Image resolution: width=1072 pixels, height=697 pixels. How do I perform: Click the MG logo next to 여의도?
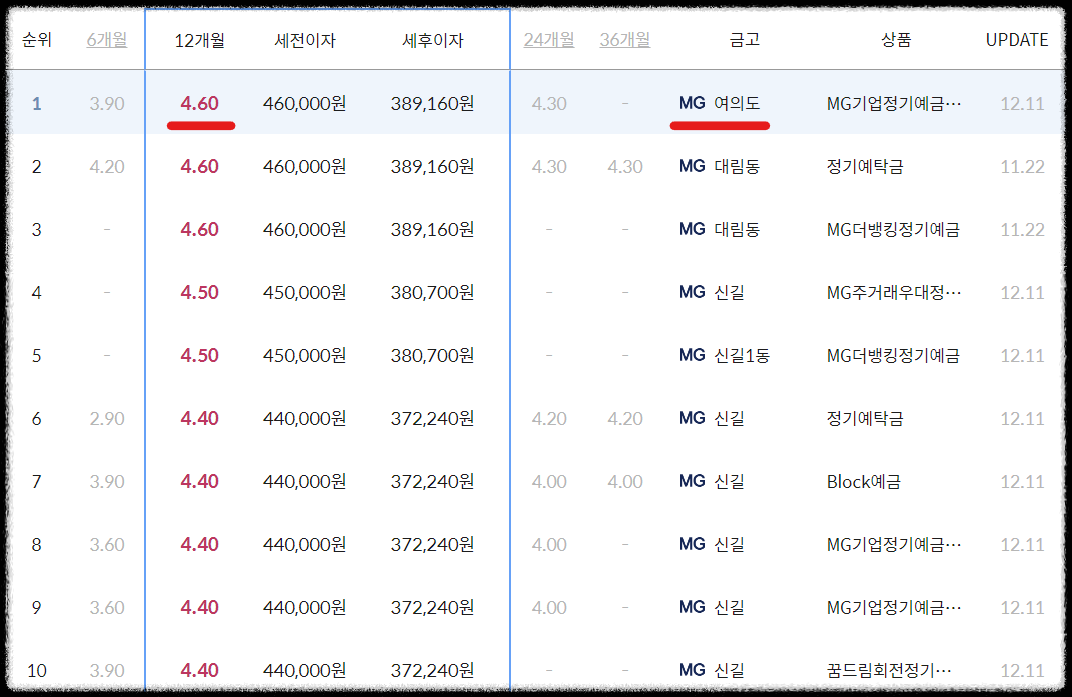(x=691, y=103)
